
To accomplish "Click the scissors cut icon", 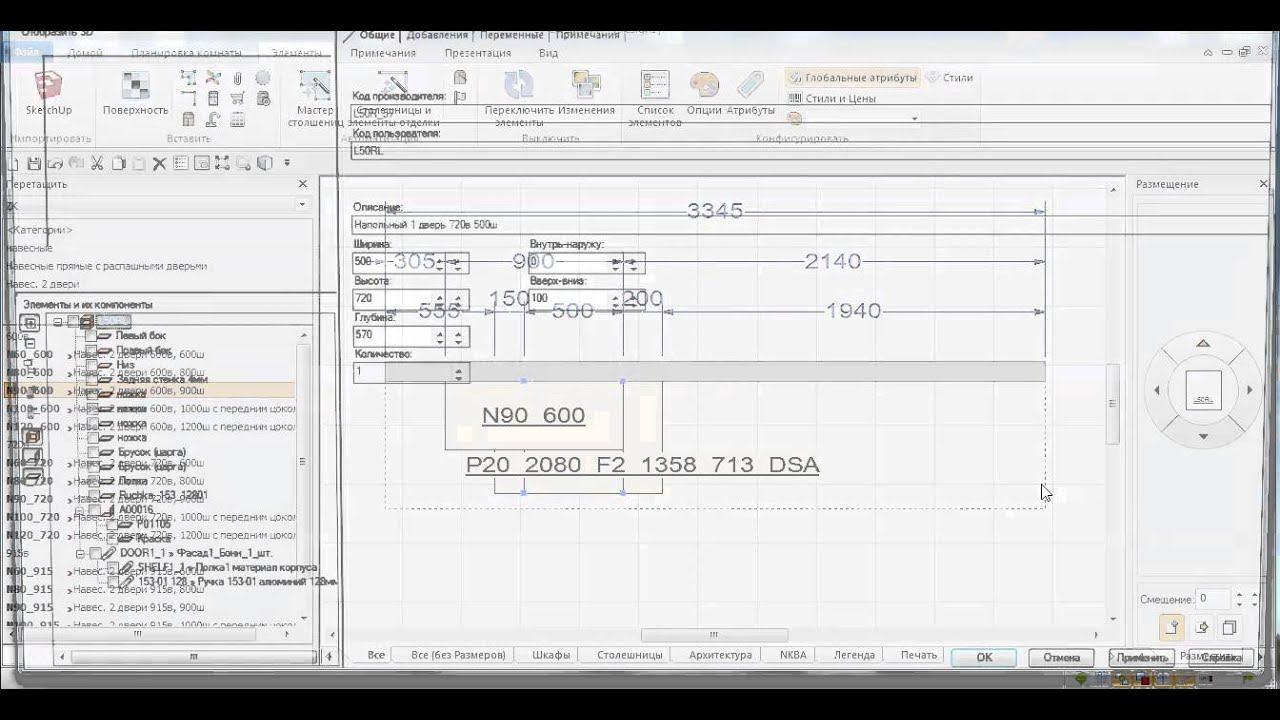I will pos(97,163).
